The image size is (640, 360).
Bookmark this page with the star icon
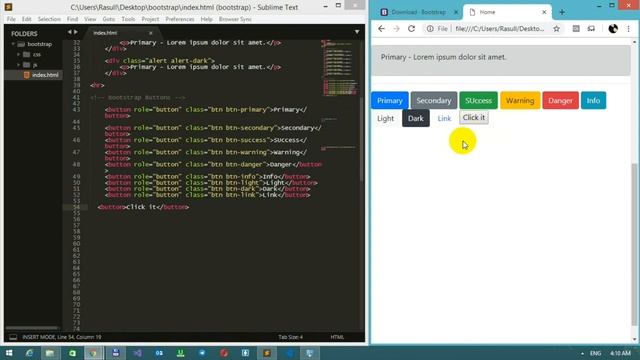click(556, 29)
